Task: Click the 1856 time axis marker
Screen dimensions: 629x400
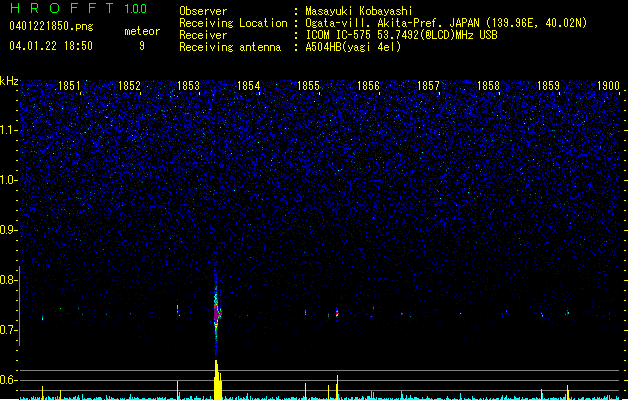Action: point(368,86)
